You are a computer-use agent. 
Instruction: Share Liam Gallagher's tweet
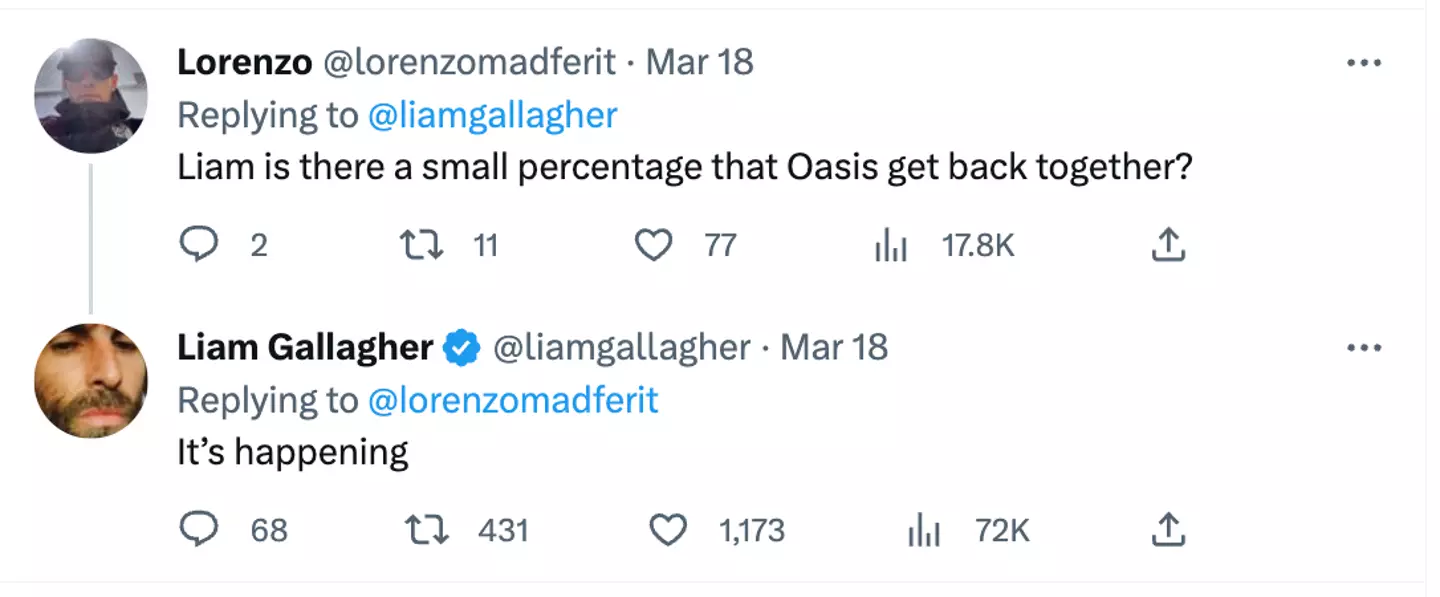point(1166,529)
